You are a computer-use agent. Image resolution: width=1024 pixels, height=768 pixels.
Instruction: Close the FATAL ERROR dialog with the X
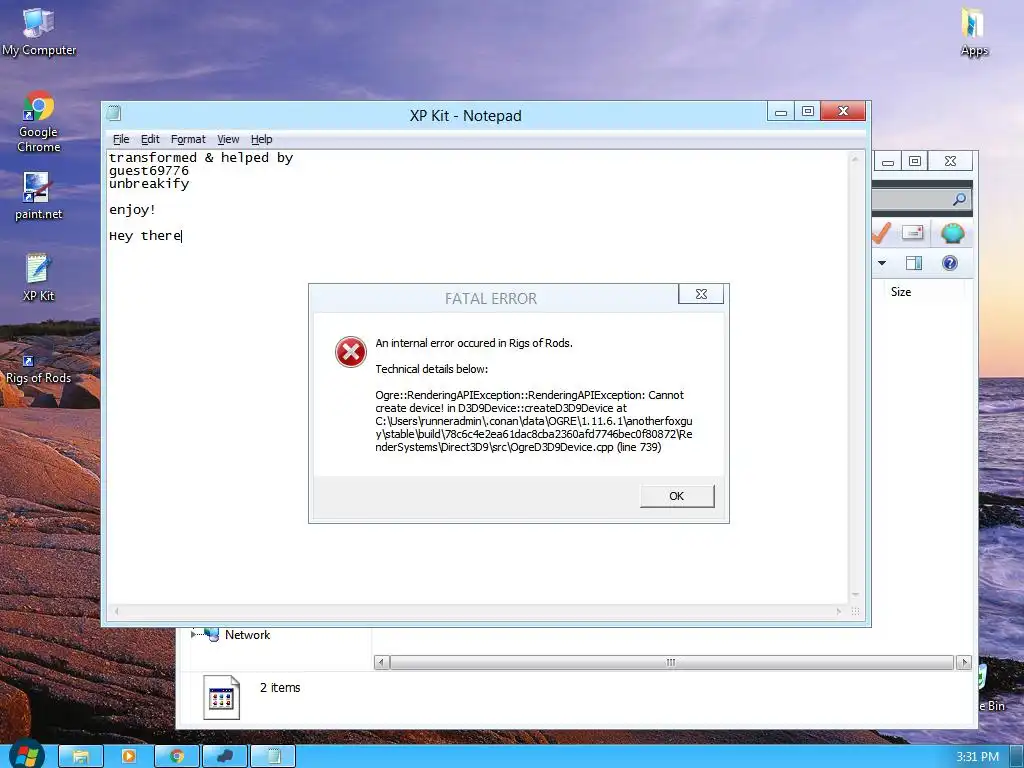click(x=701, y=294)
